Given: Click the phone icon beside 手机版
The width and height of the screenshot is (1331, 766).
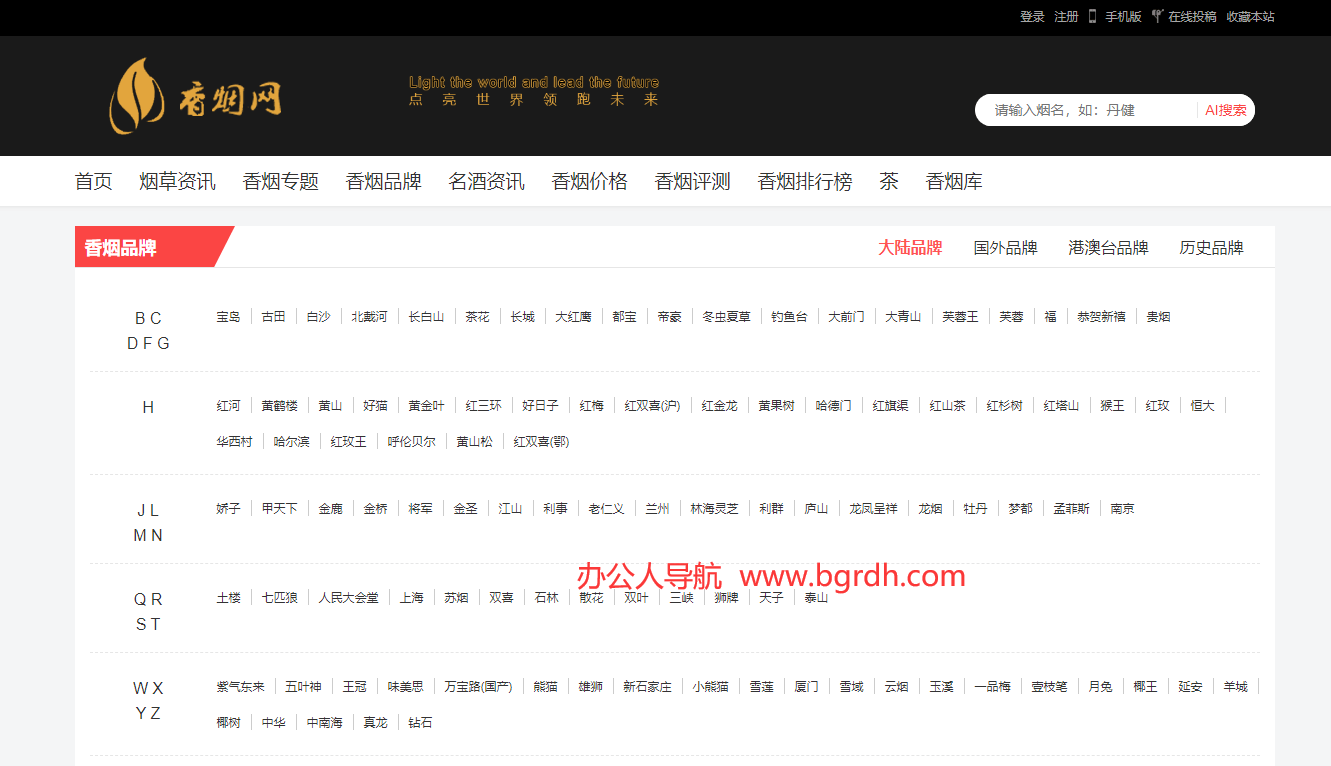Looking at the screenshot, I should point(1092,16).
